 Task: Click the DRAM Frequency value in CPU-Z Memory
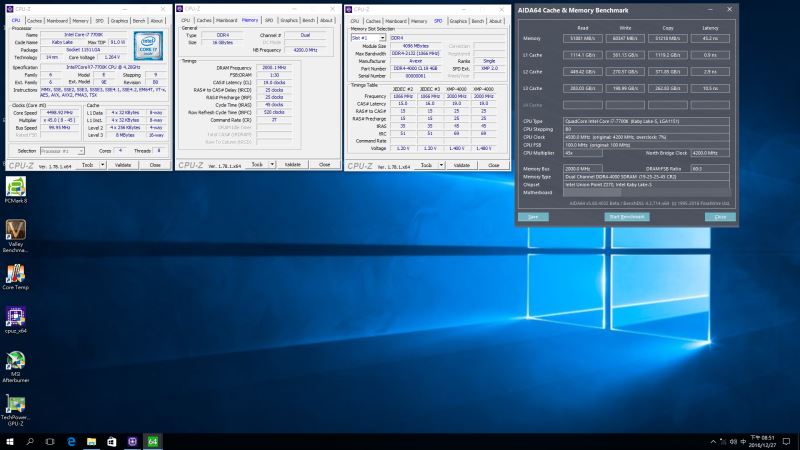pos(273,67)
